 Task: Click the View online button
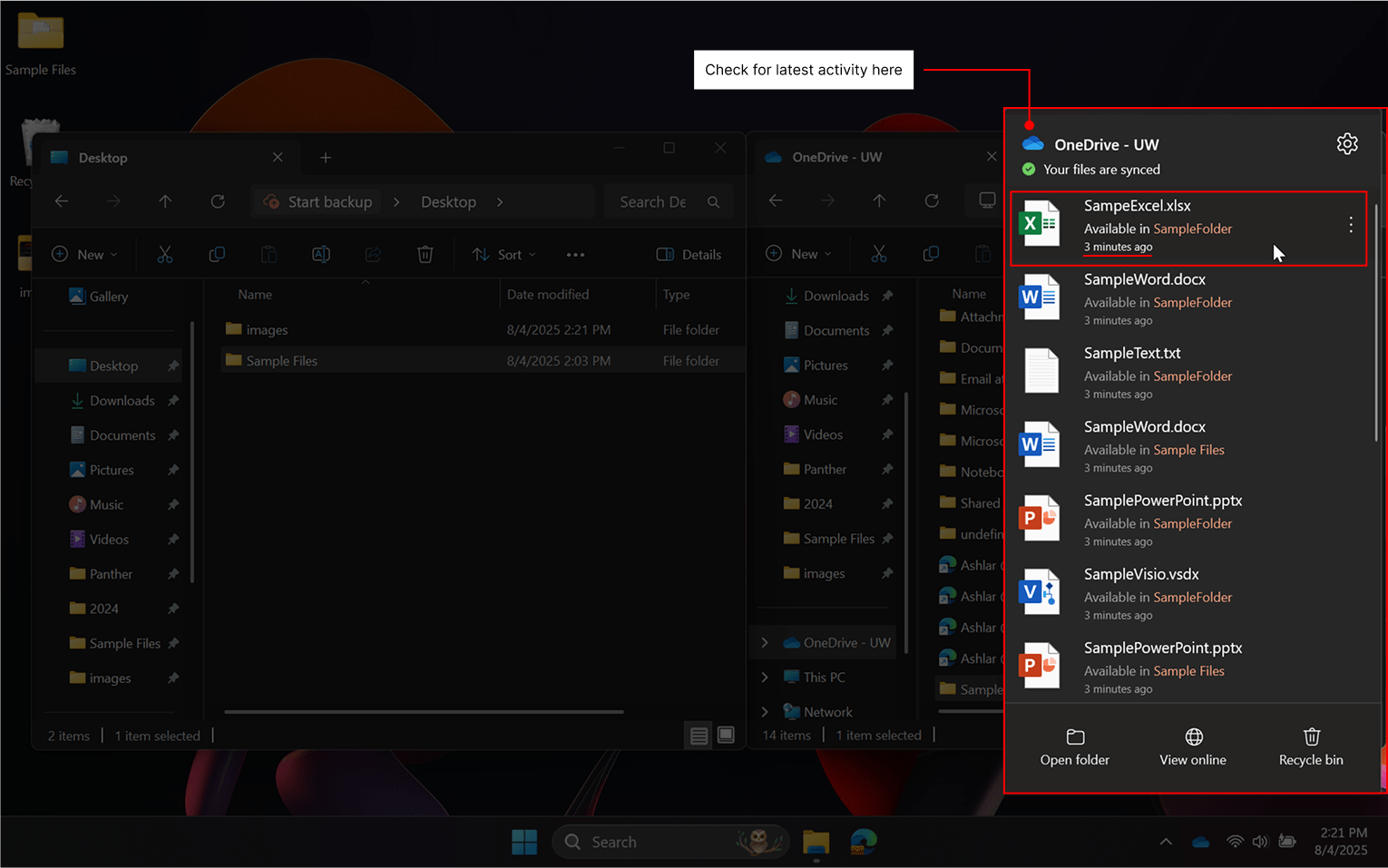click(x=1193, y=746)
